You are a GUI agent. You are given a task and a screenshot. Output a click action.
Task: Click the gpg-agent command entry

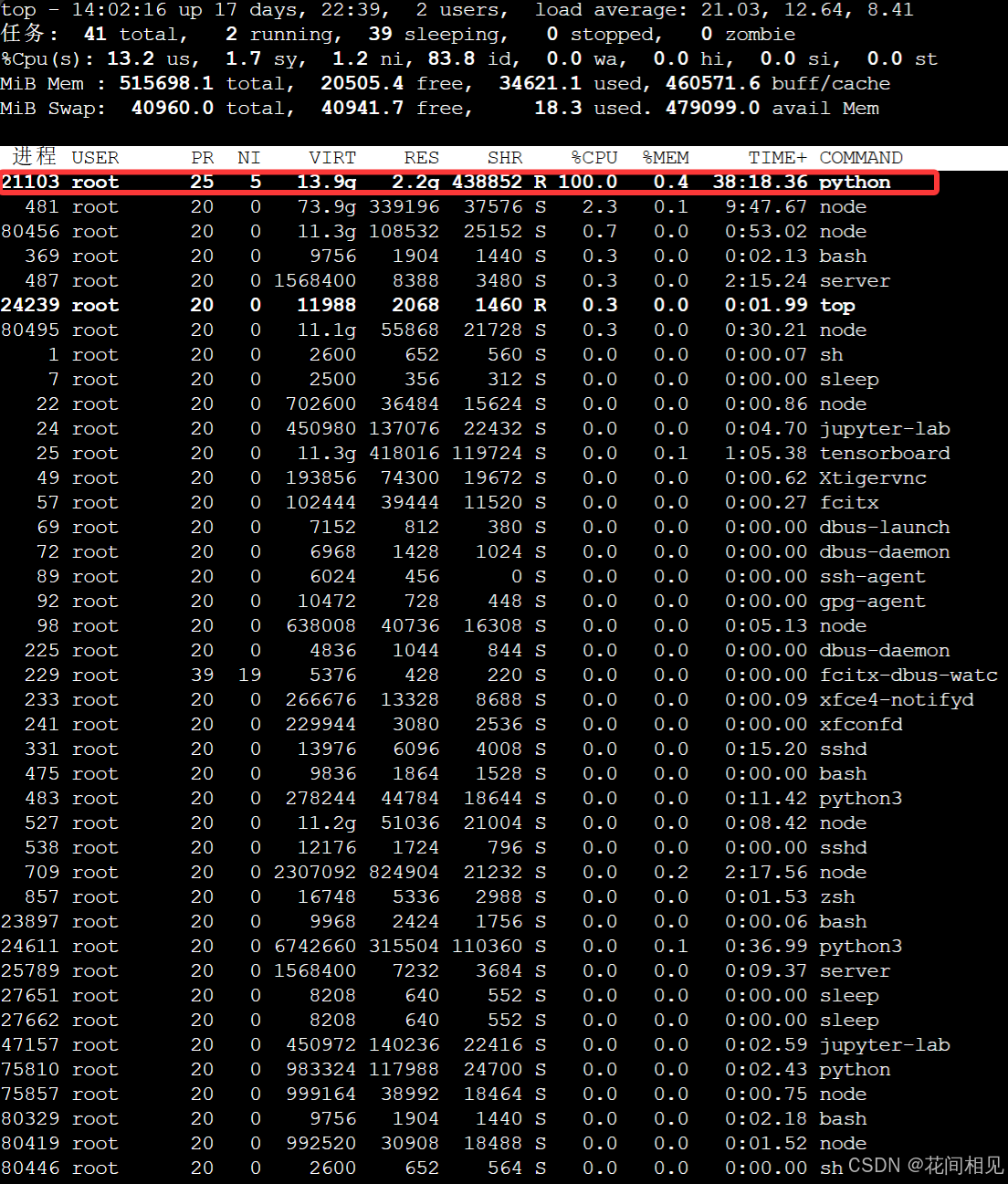873,601
